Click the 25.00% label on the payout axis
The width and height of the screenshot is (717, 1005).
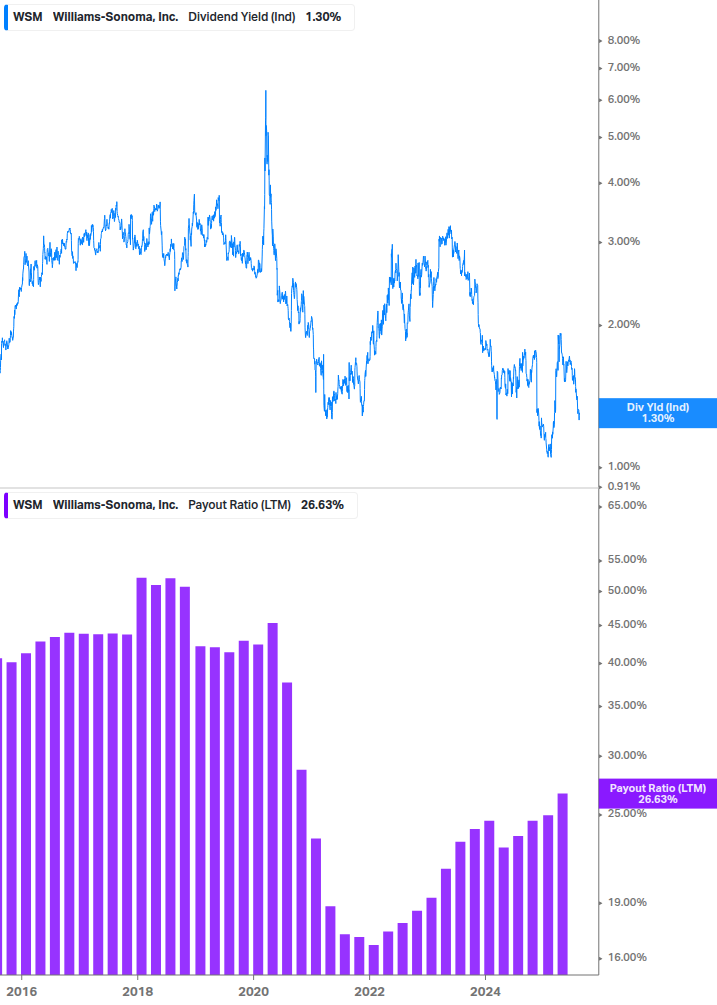(x=627, y=813)
